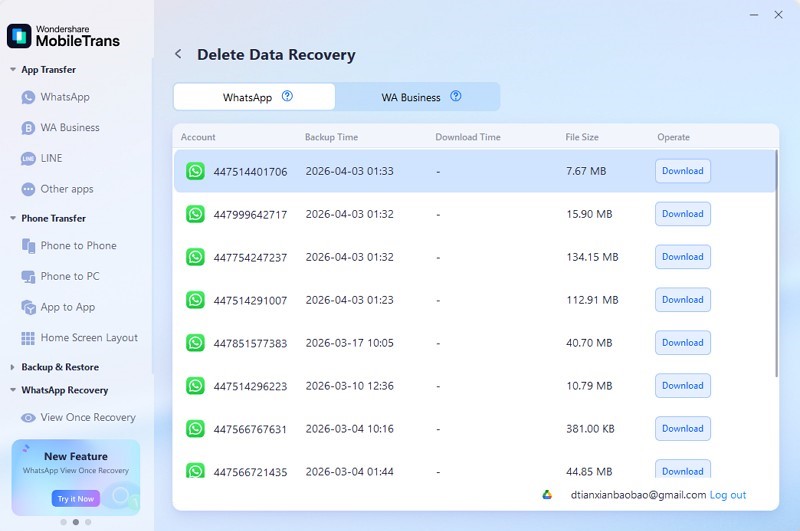Click the Log out link
800x531 pixels.
click(x=728, y=495)
